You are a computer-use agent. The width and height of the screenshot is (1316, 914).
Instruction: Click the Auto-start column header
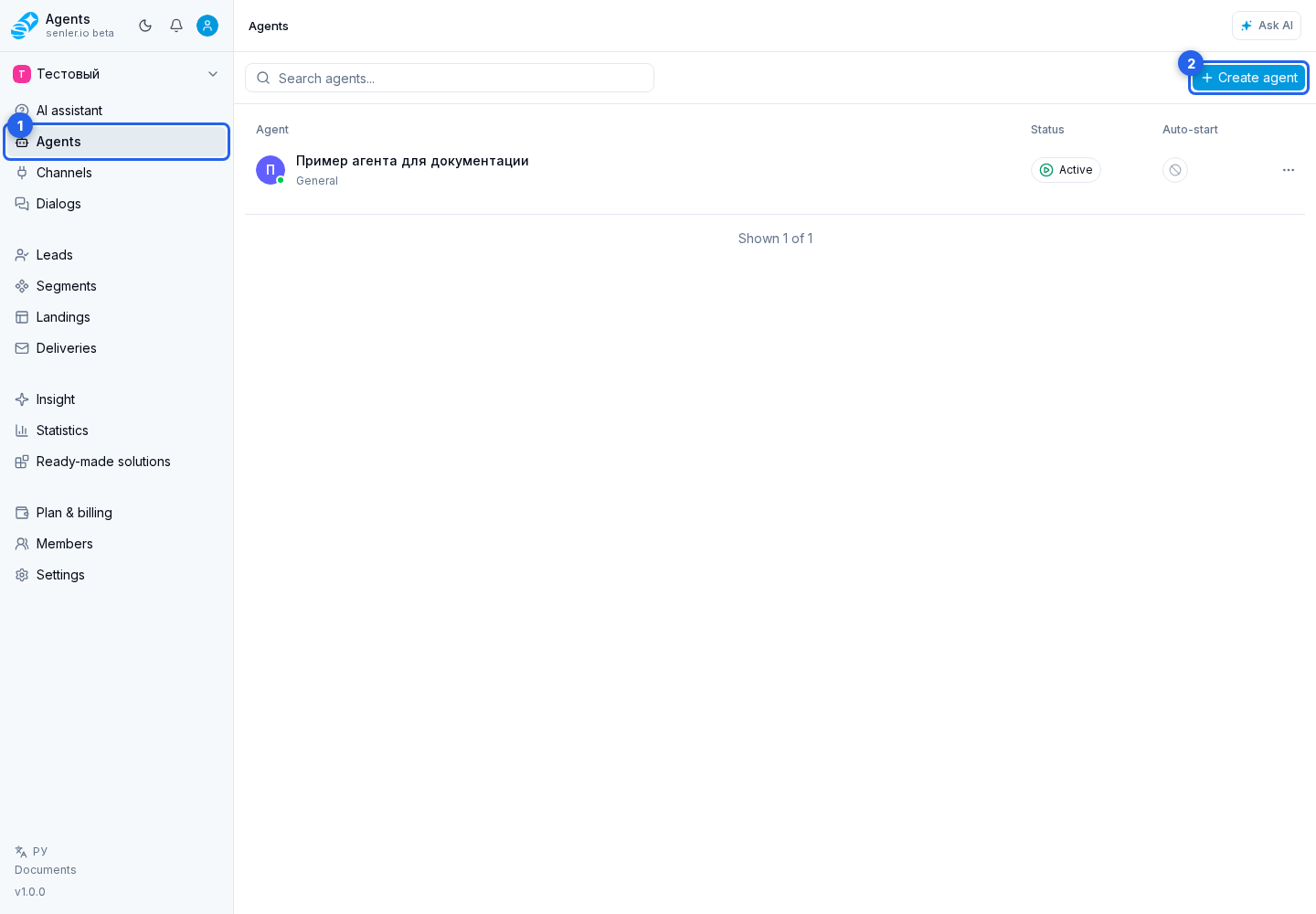tap(1190, 130)
